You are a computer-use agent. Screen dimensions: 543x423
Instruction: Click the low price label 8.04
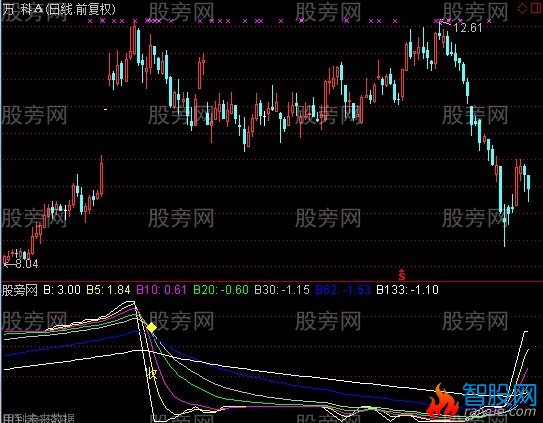click(27, 264)
